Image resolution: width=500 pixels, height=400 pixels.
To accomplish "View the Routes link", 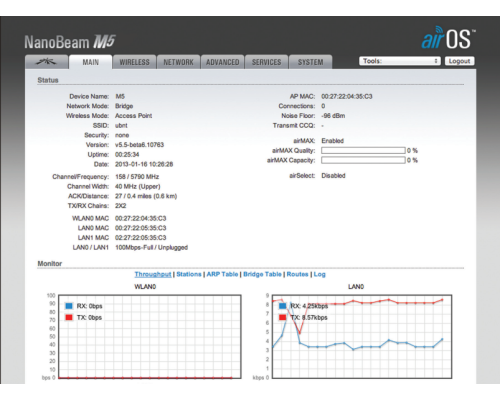I will coord(297,274).
